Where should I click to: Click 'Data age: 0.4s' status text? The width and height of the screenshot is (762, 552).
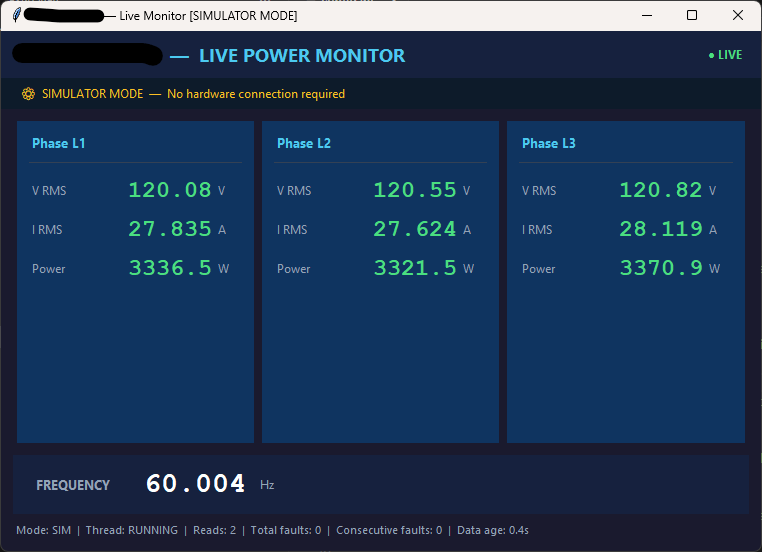point(493,530)
